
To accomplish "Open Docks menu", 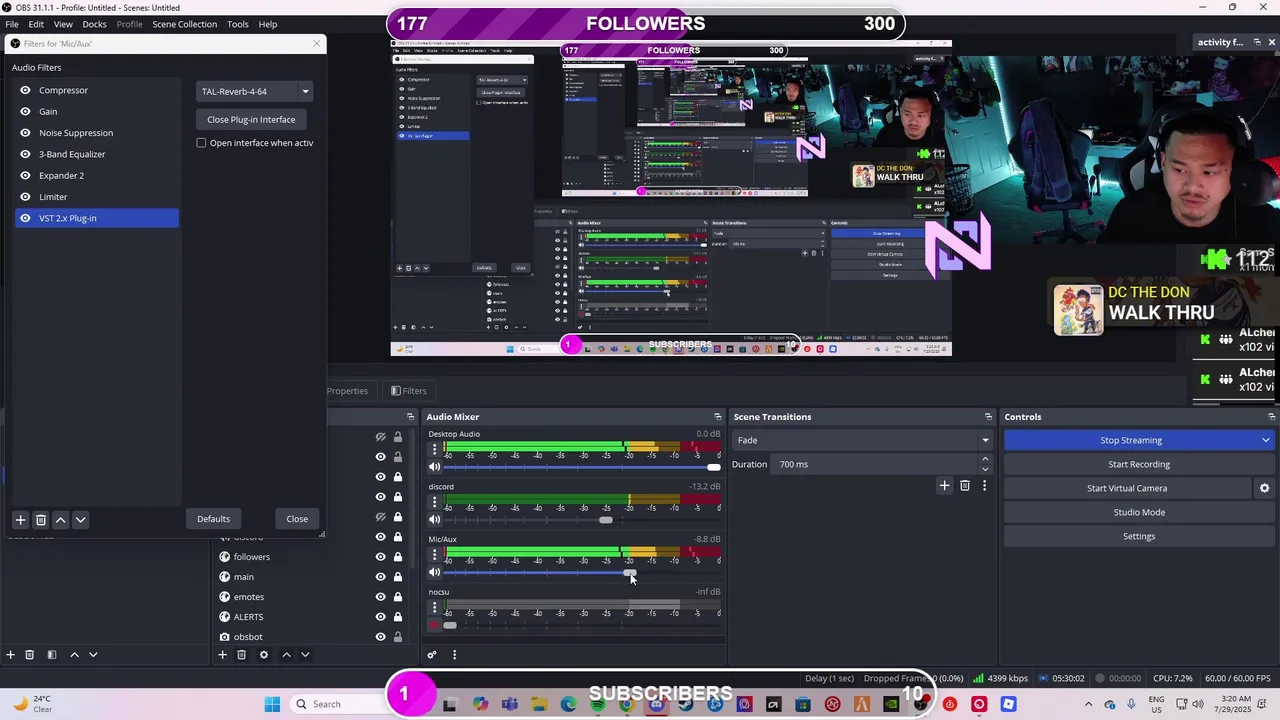I will (94, 24).
